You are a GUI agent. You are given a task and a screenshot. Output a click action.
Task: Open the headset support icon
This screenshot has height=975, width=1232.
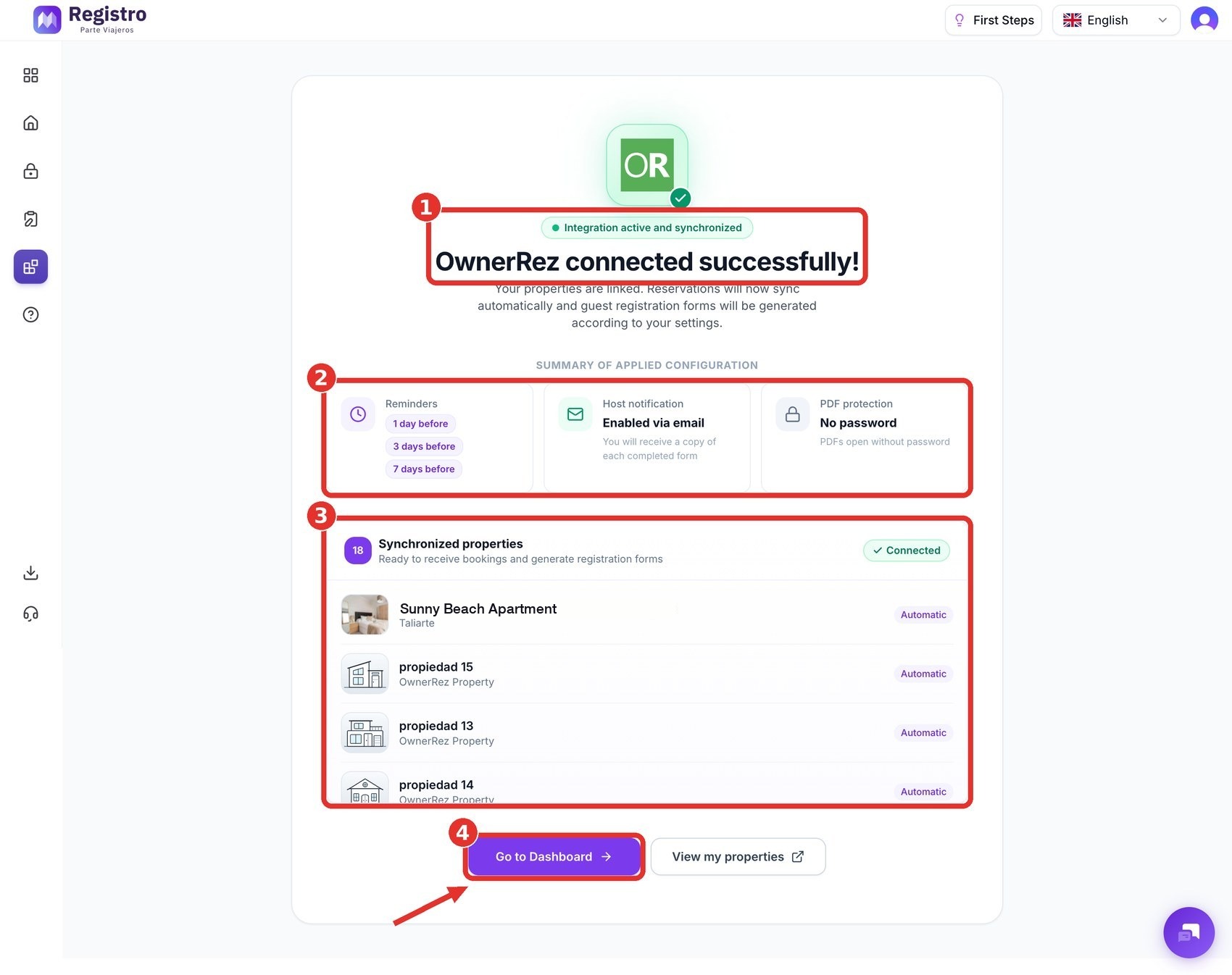coord(30,614)
